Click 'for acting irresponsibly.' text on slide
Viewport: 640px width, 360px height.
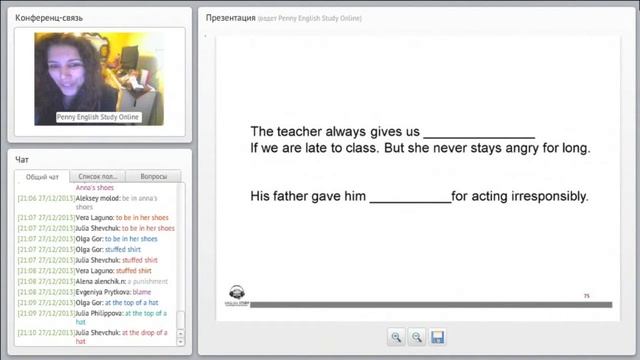click(x=520, y=196)
